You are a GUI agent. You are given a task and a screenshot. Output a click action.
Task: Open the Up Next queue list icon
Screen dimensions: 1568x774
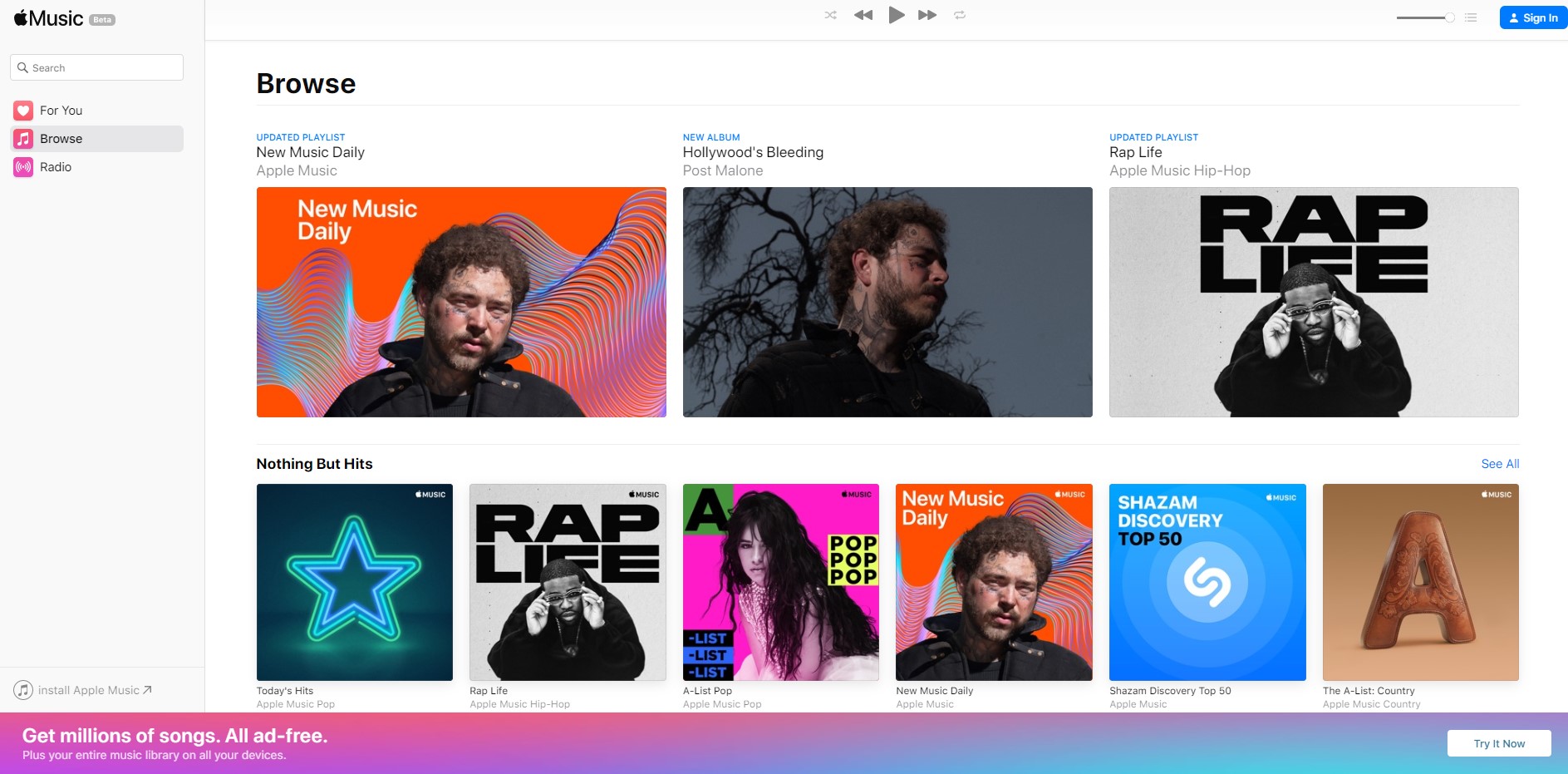pos(1470,17)
